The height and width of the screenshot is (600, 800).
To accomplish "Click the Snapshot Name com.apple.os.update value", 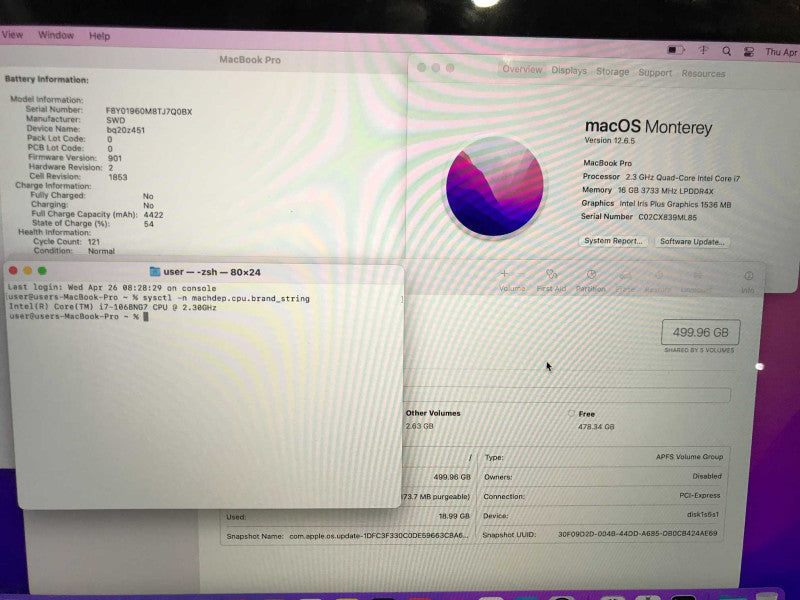I will (378, 536).
